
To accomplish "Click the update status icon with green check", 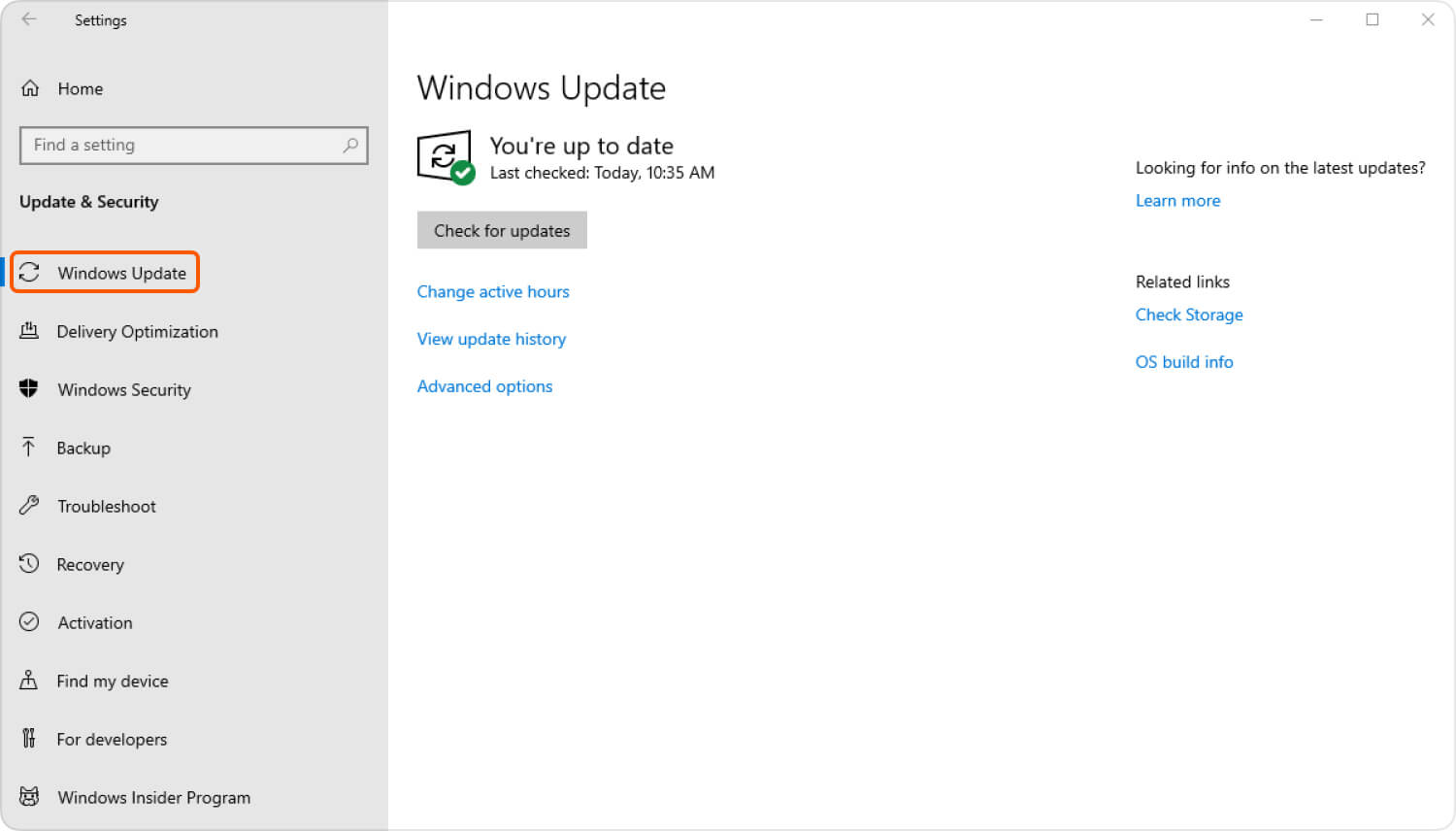I will (446, 157).
